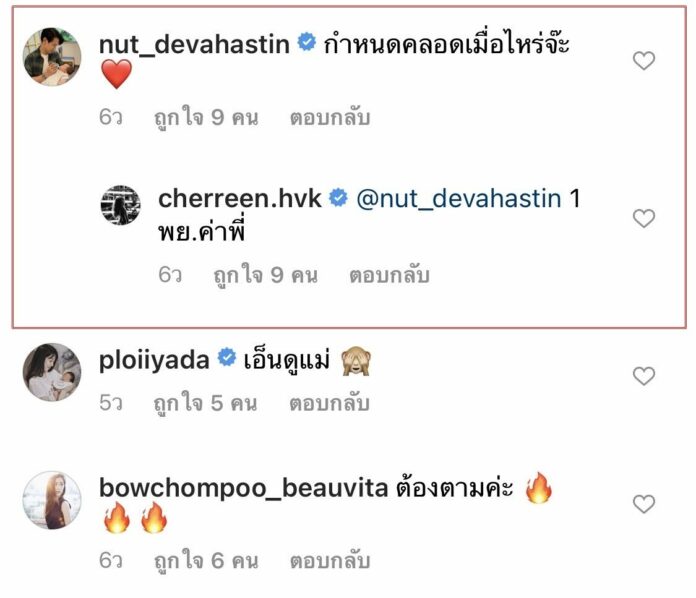
Task: Like nut_devahastin's comment with heart icon
Action: tap(644, 61)
